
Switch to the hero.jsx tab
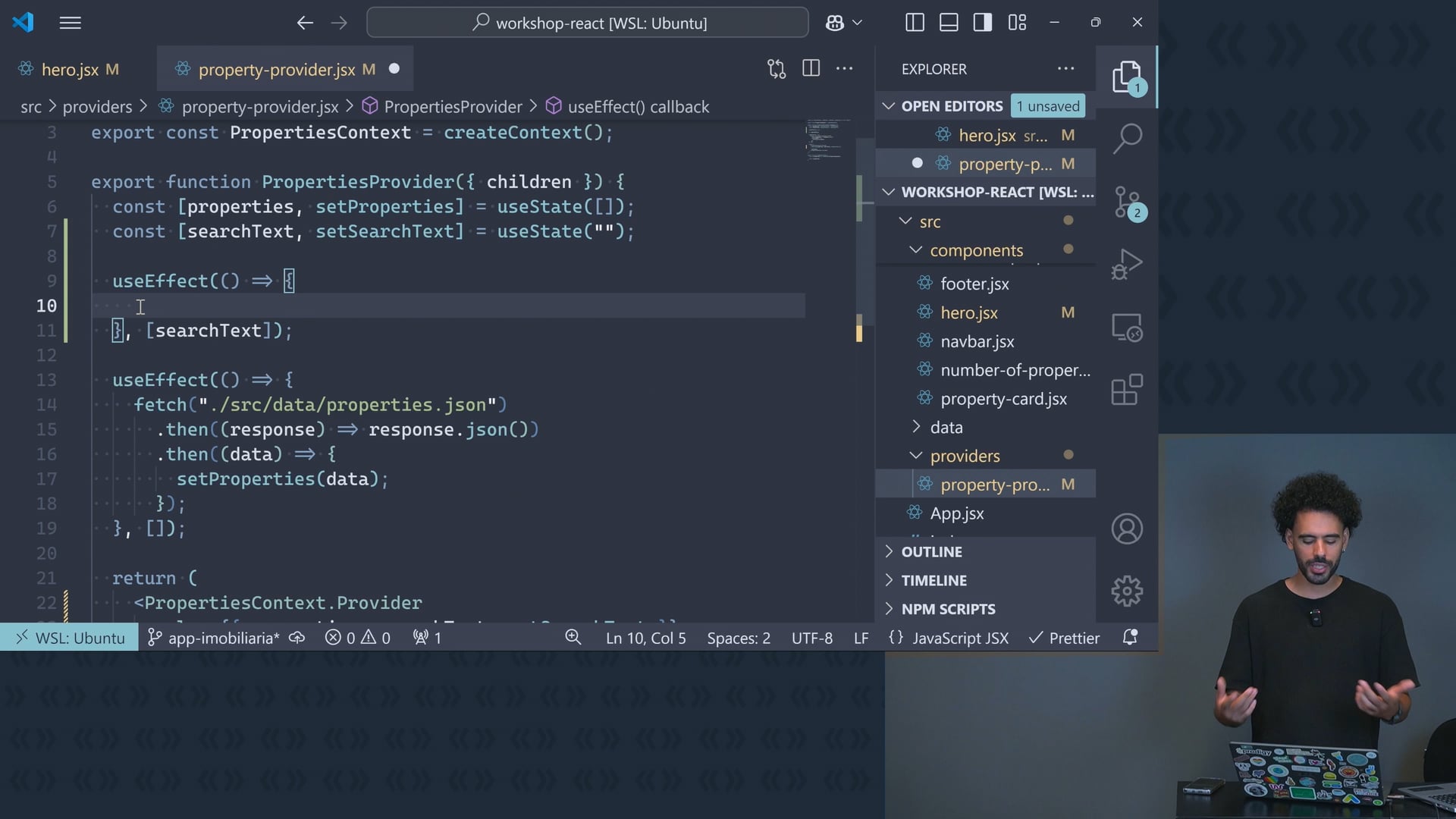click(x=70, y=70)
